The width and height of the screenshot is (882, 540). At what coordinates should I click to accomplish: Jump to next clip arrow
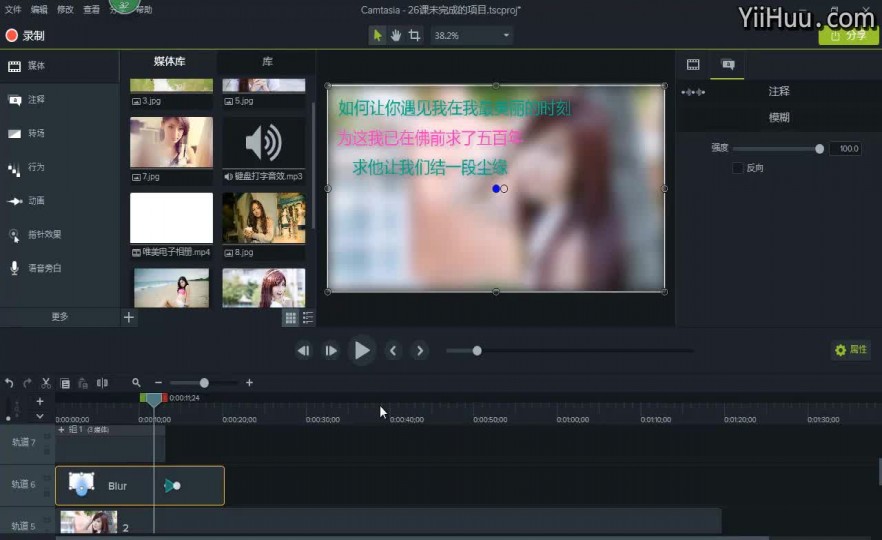click(x=420, y=351)
